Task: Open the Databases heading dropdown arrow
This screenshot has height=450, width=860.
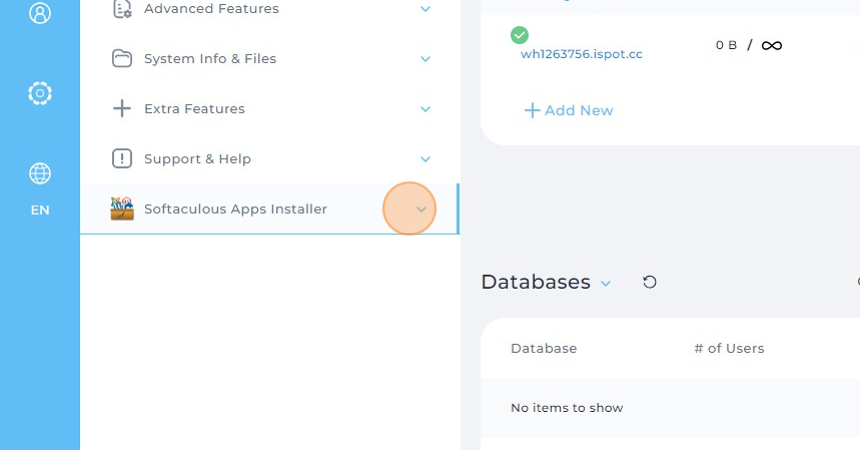Action: pos(606,284)
